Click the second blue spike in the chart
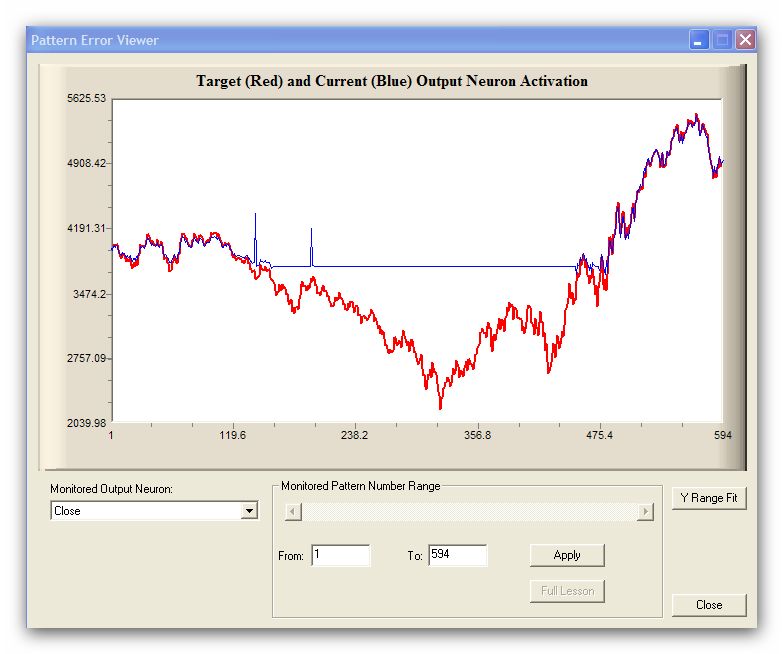Image resolution: width=783 pixels, height=654 pixels. 311,242
